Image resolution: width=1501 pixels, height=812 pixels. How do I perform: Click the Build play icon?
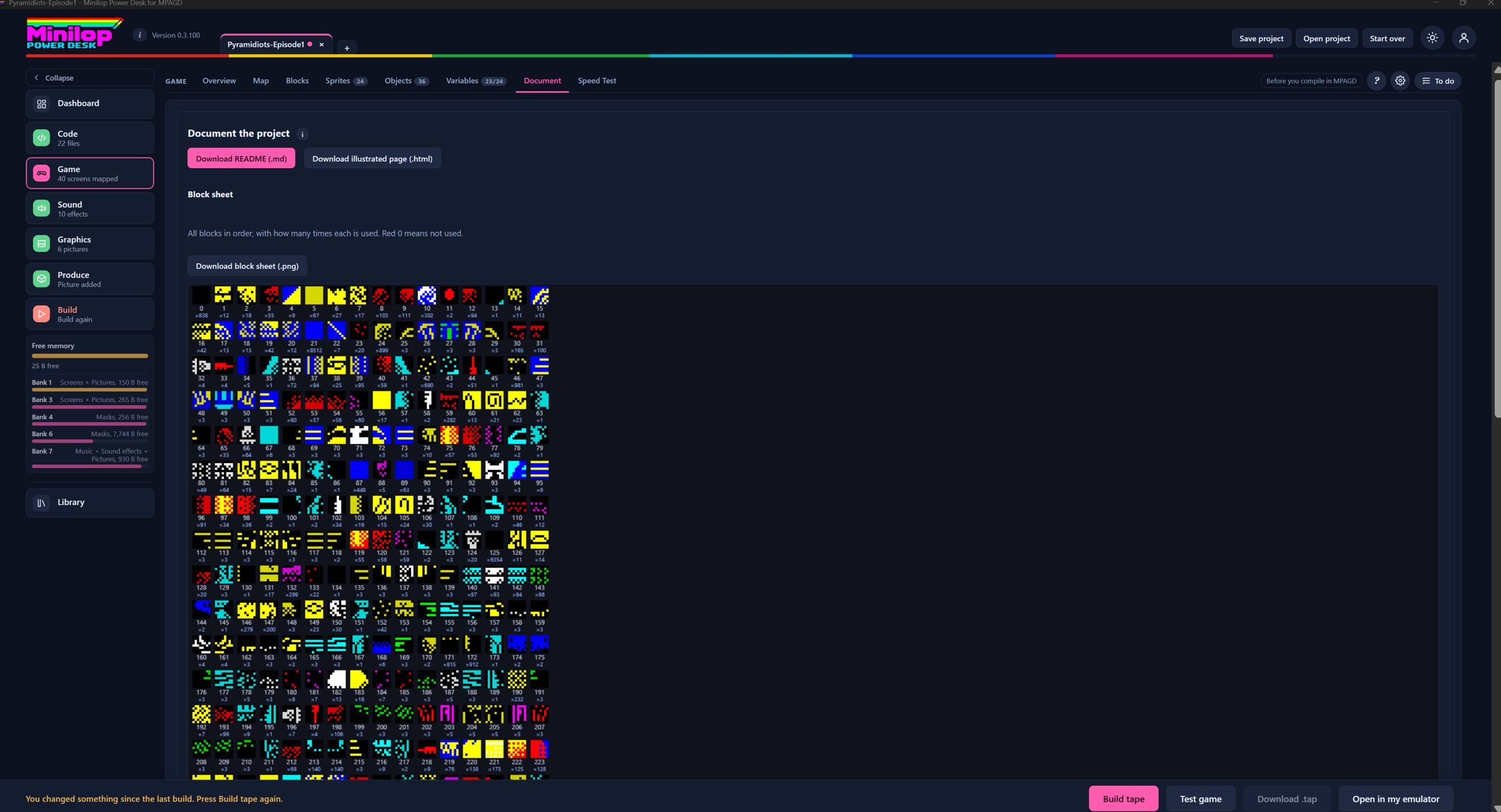pos(41,314)
